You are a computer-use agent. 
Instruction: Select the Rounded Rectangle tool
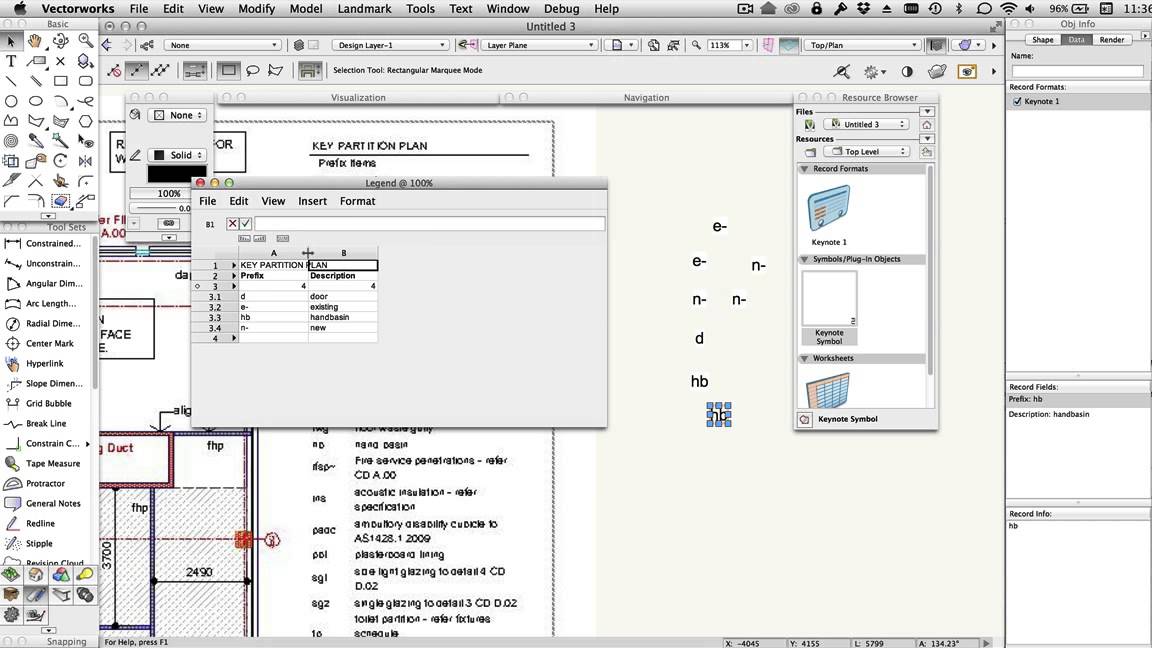tap(85, 81)
